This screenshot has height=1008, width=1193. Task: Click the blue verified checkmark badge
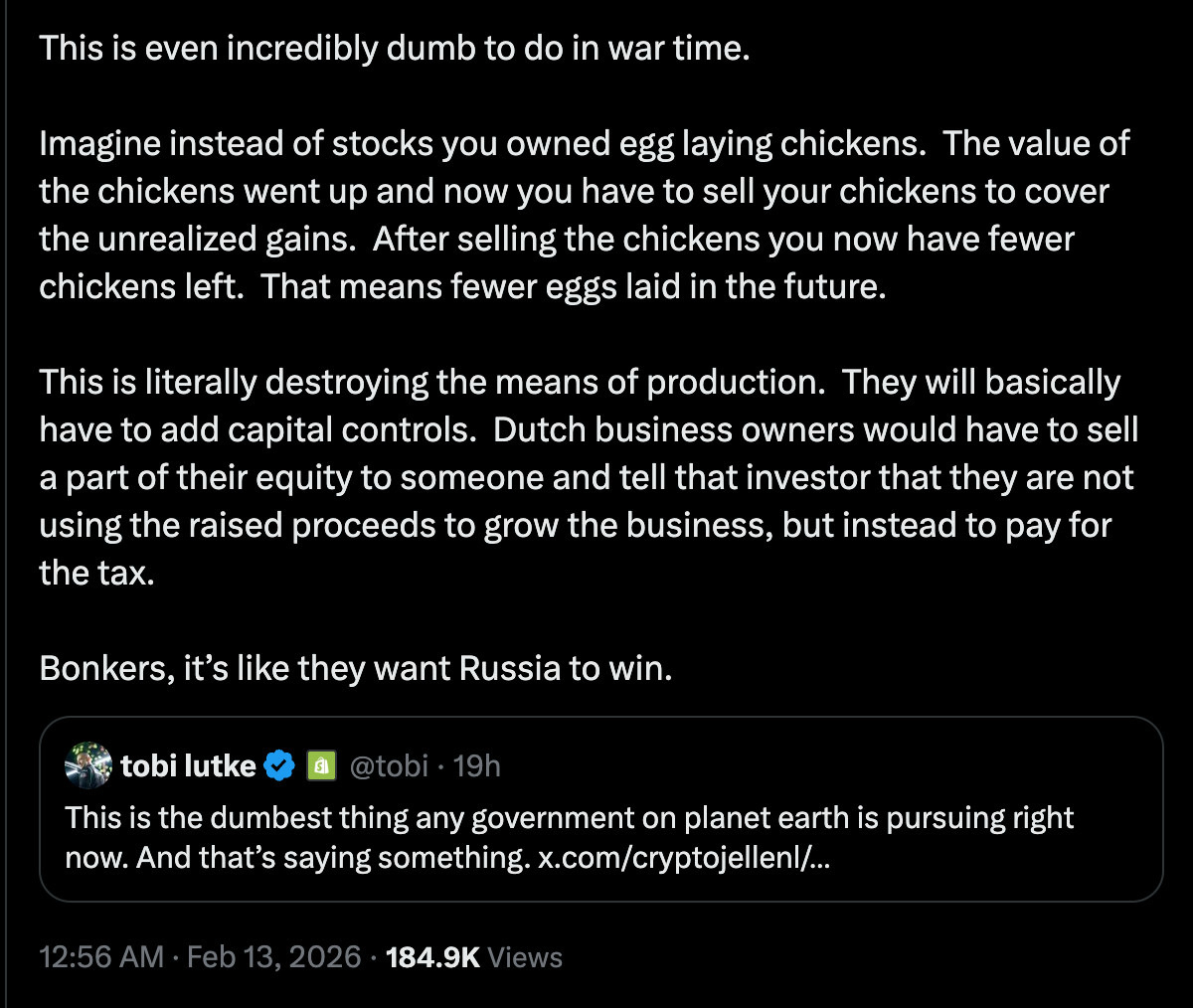coord(280,765)
